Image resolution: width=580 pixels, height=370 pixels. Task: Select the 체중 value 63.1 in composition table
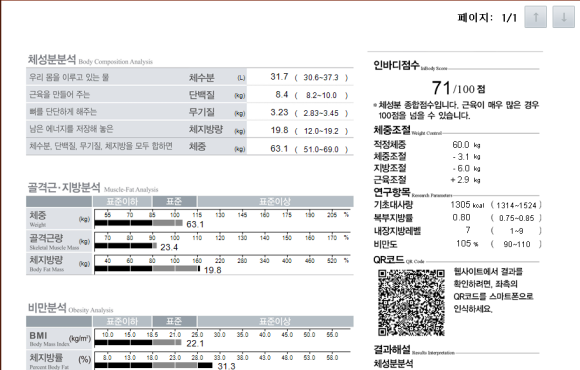pyautogui.click(x=279, y=149)
